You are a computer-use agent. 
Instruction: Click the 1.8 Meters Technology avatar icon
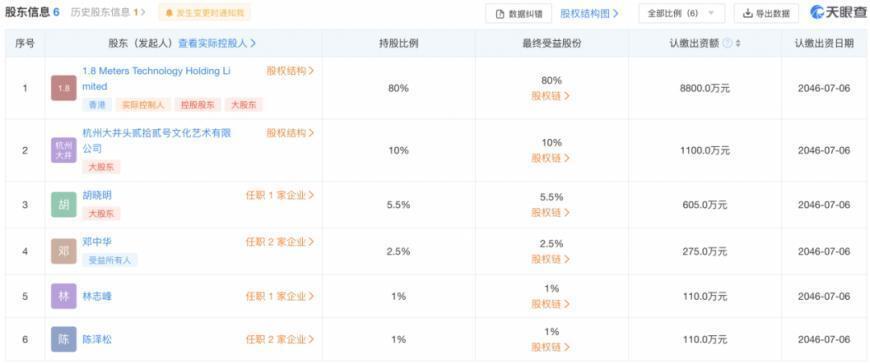64,88
